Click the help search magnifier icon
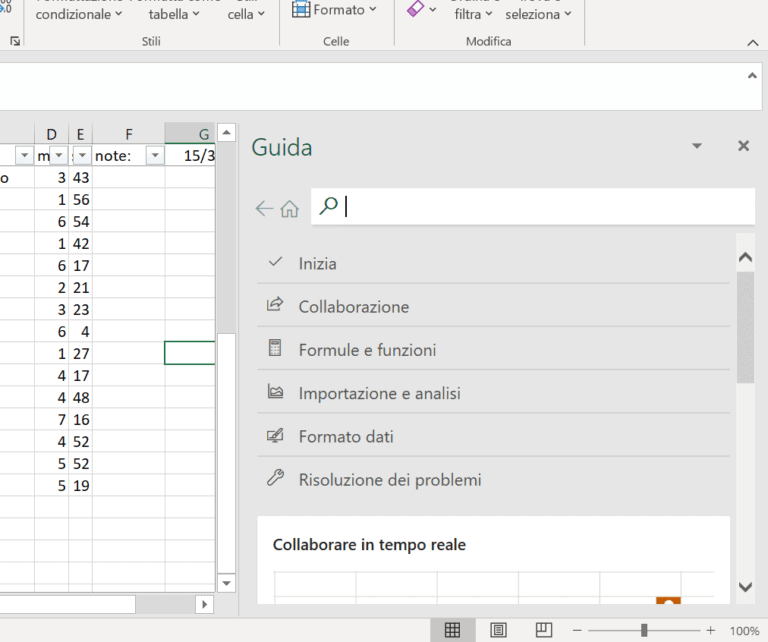 tap(328, 206)
